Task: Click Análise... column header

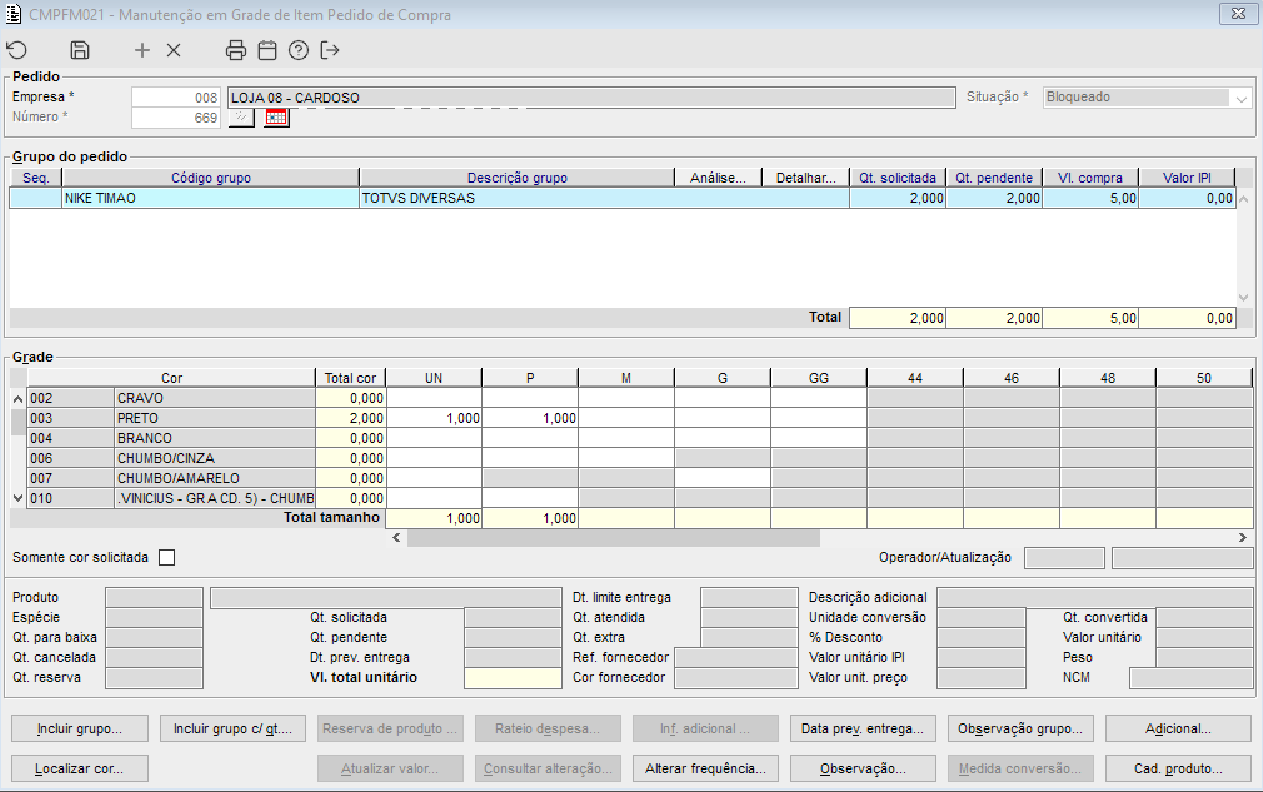Action: [719, 178]
